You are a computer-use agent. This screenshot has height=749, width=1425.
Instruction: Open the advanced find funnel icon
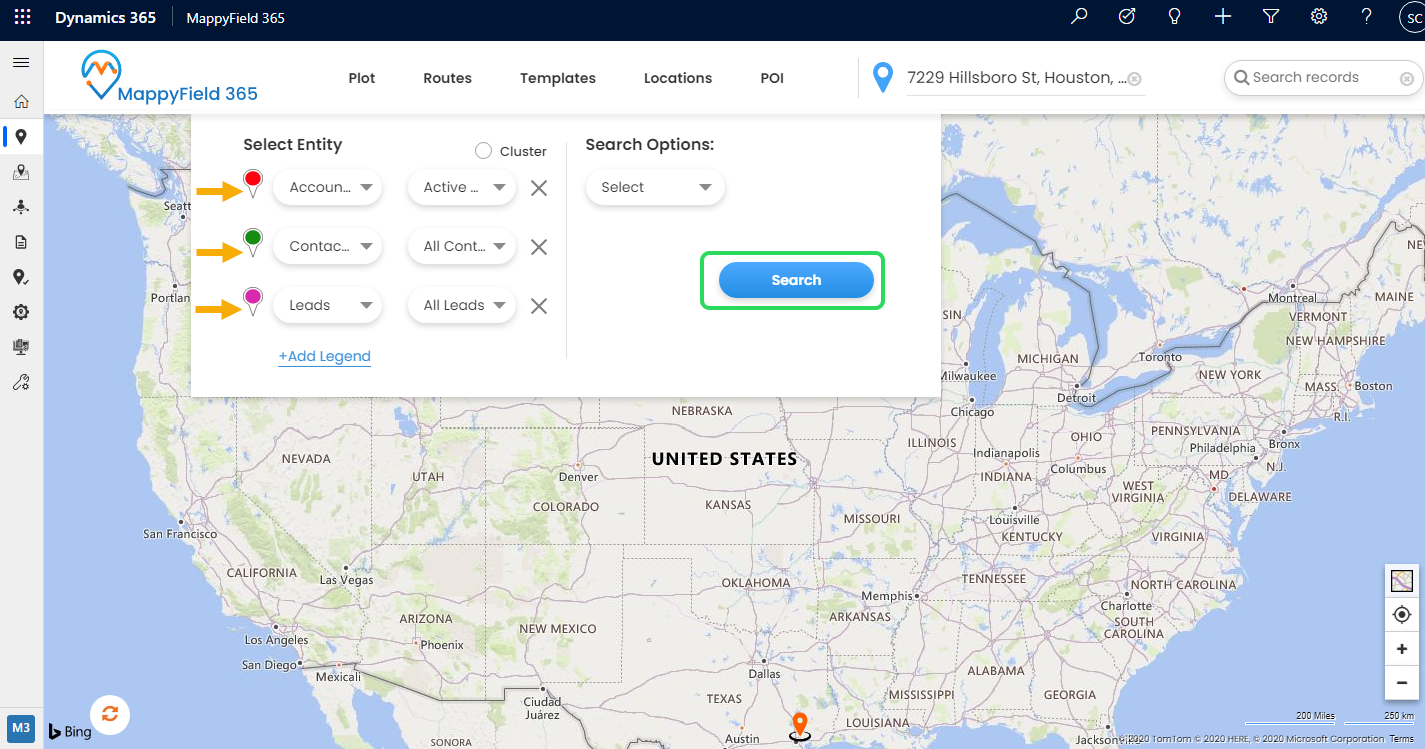(1271, 16)
